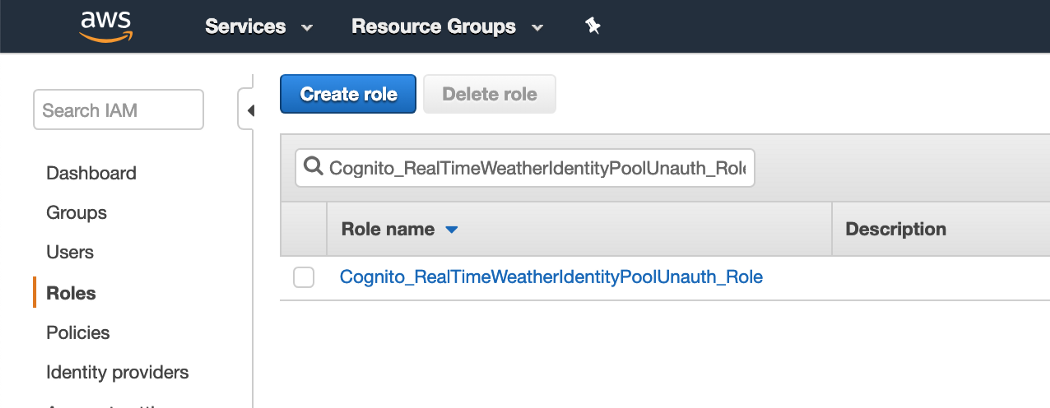Open Identity providers in the sidebar
The width and height of the screenshot is (1050, 408).
(x=117, y=372)
